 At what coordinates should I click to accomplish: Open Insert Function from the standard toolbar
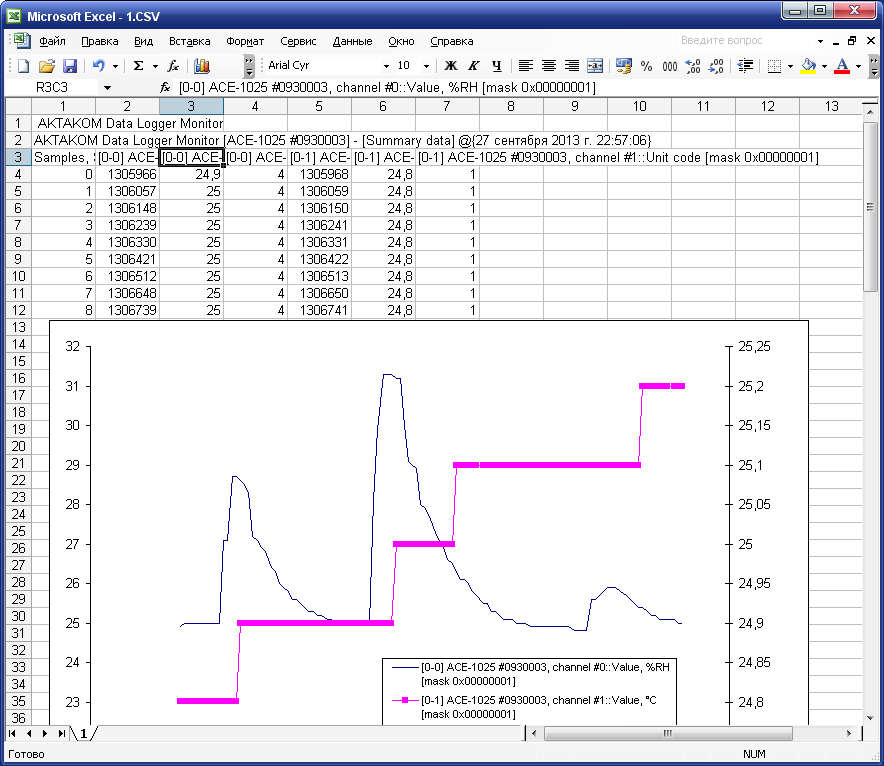pos(173,66)
